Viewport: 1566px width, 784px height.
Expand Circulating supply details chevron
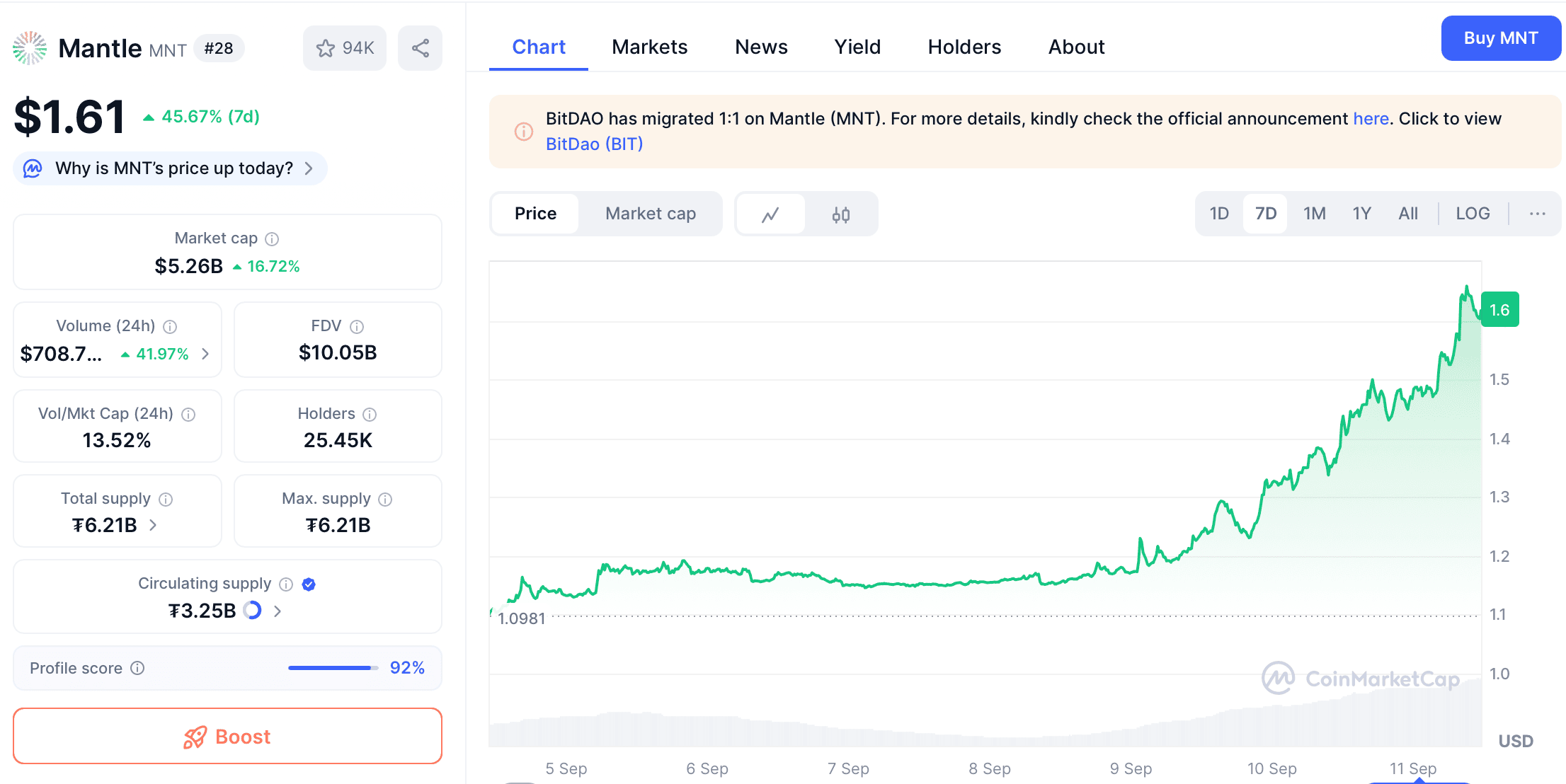[278, 611]
